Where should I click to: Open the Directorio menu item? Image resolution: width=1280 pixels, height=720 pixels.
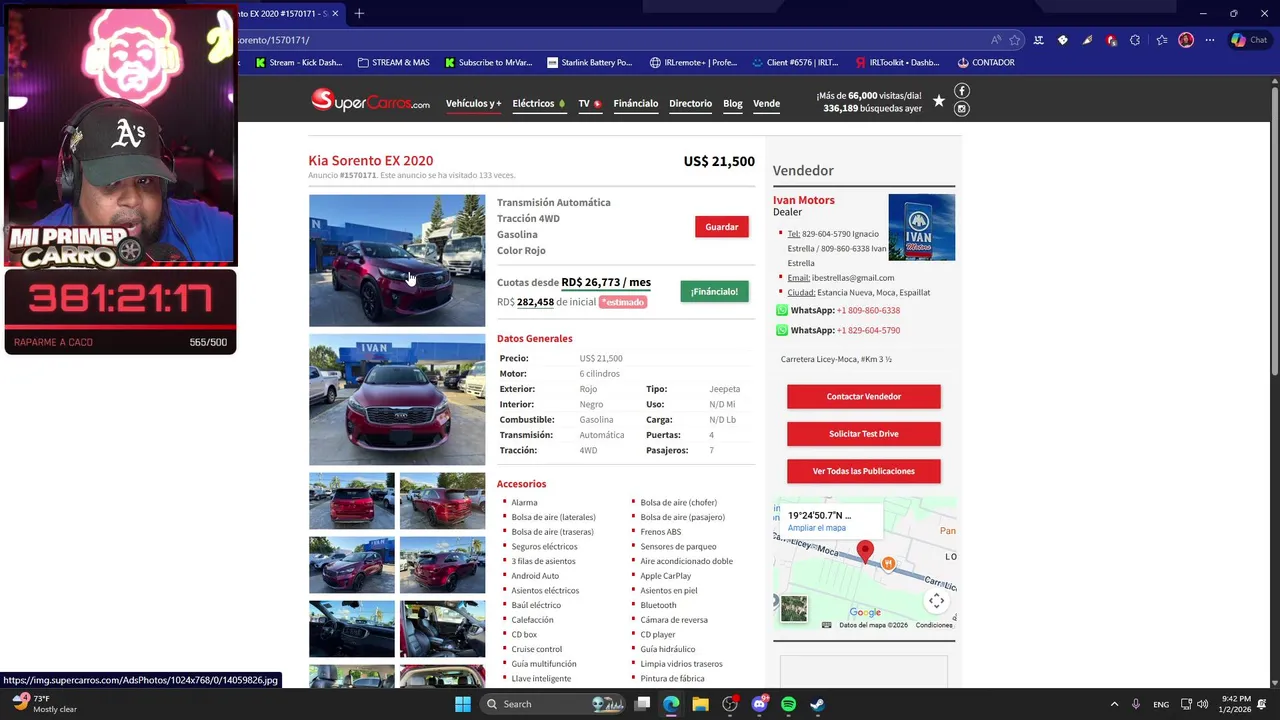[x=690, y=103]
